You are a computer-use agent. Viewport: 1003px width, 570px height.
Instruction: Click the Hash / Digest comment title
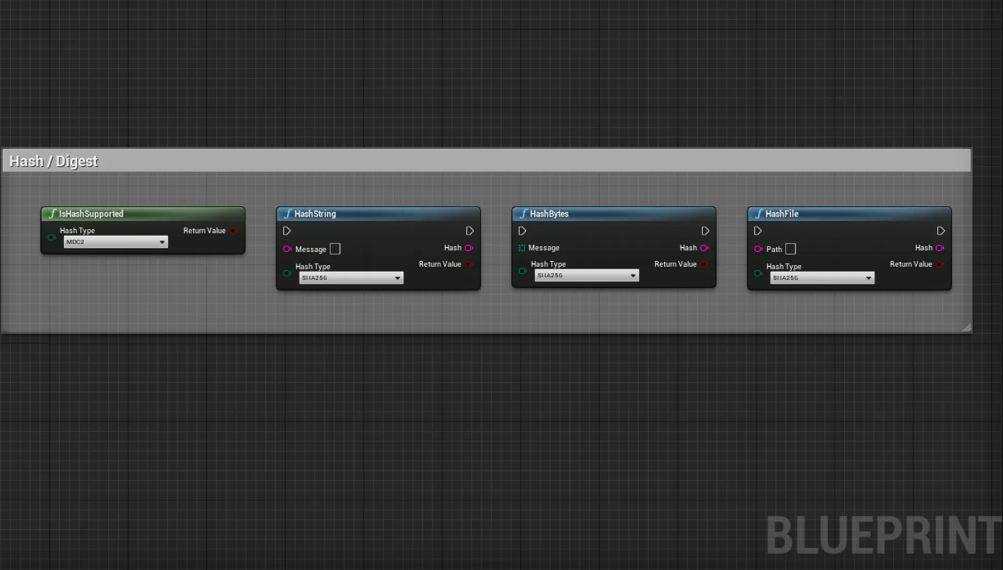coord(54,161)
